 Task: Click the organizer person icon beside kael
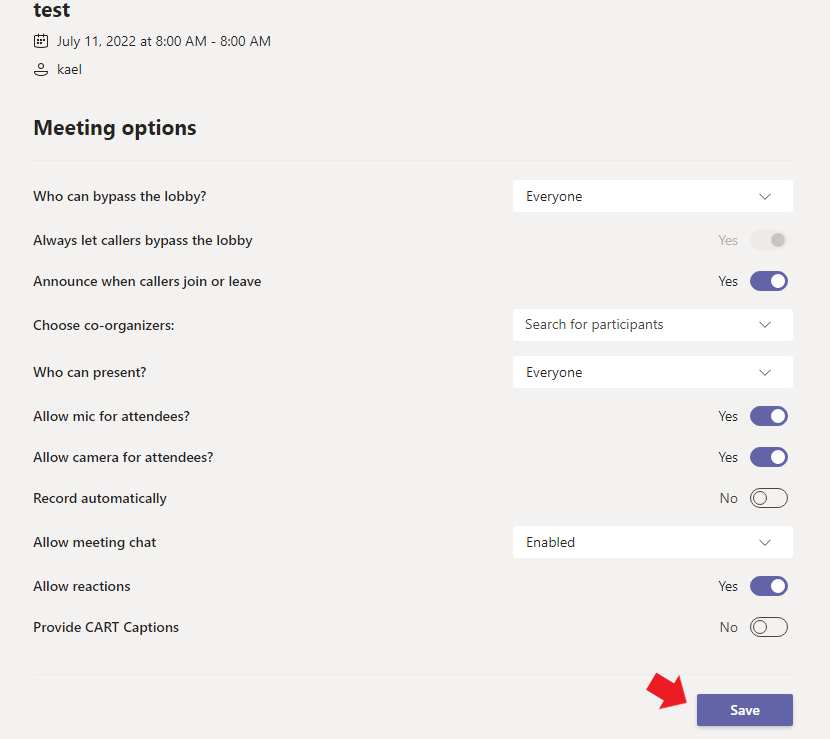pyautogui.click(x=40, y=69)
